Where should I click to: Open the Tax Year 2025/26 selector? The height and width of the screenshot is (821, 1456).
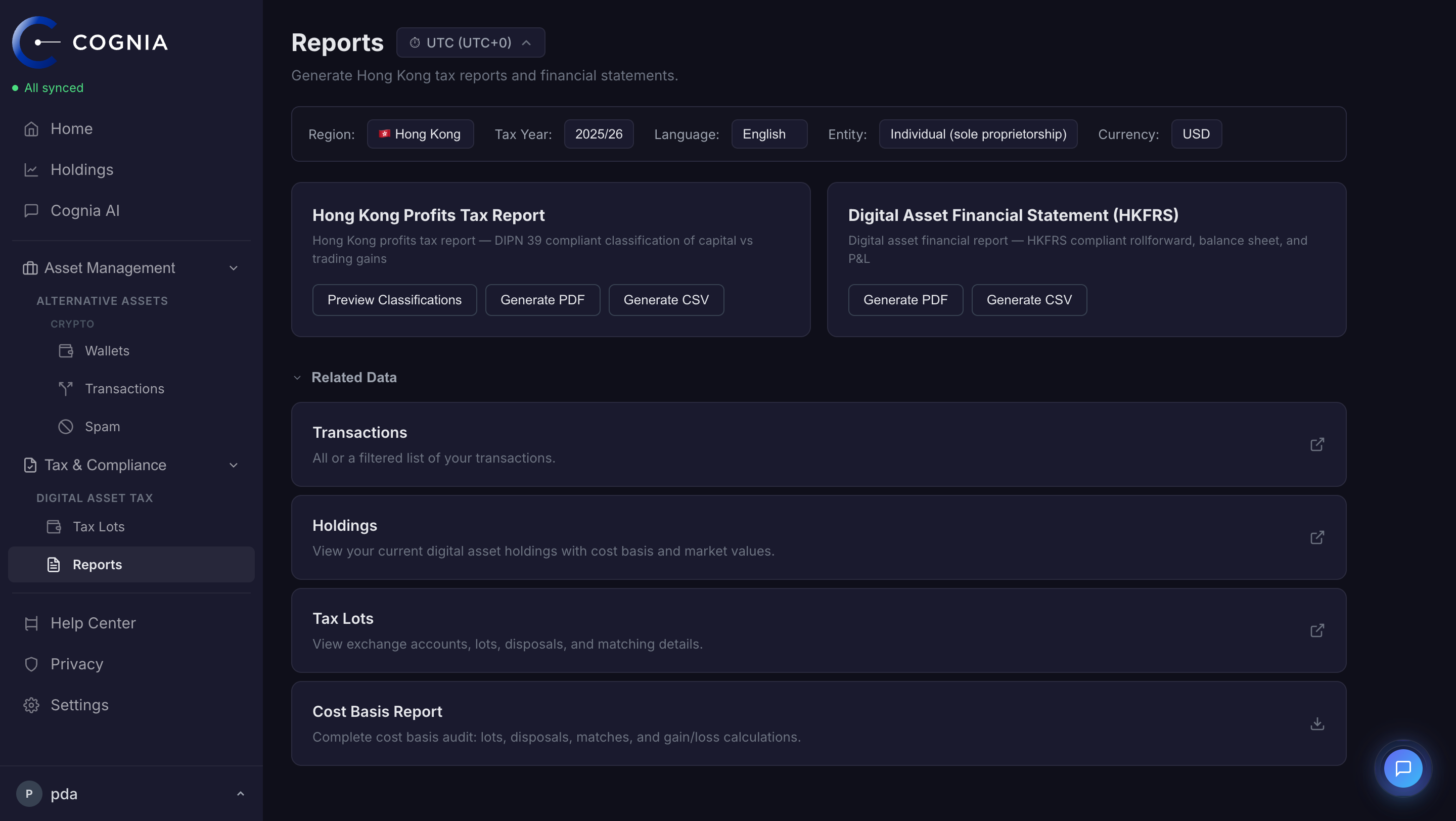[599, 134]
